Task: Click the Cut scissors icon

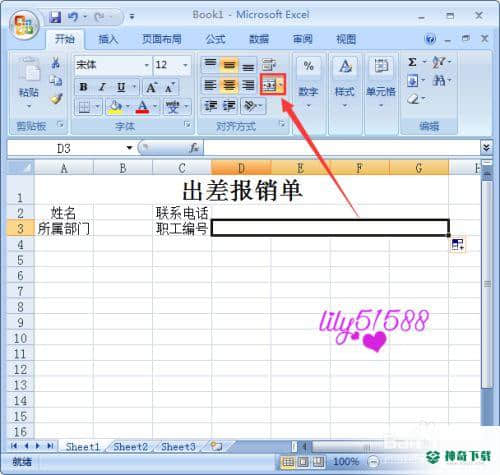Action: [55, 63]
